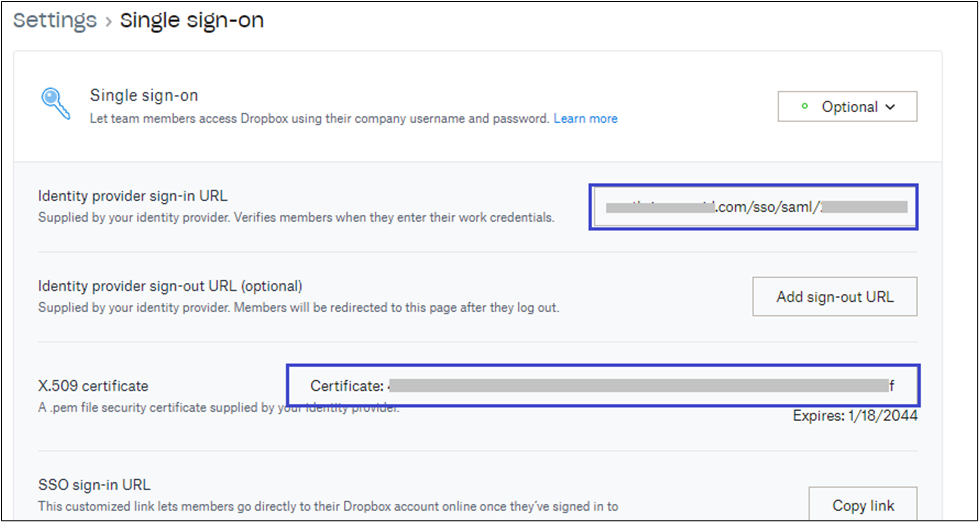The height and width of the screenshot is (522, 979).
Task: Click the Identity provider sign-in URL label
Action: [x=140, y=196]
